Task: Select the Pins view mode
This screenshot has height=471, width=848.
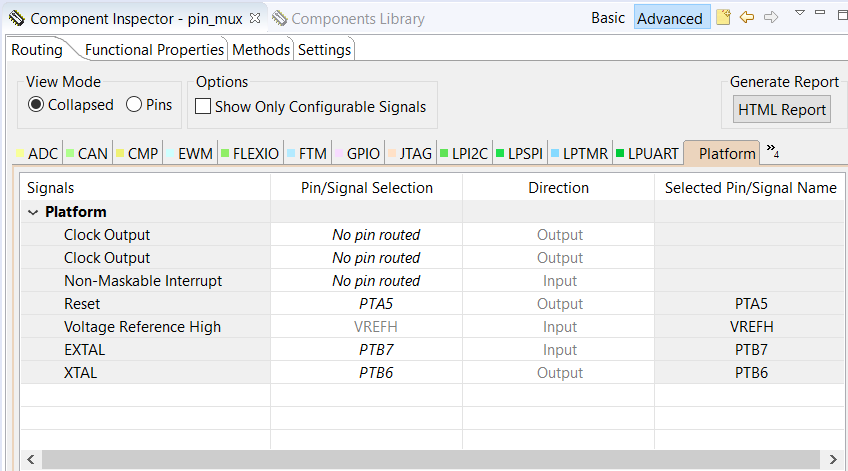Action: (x=133, y=105)
